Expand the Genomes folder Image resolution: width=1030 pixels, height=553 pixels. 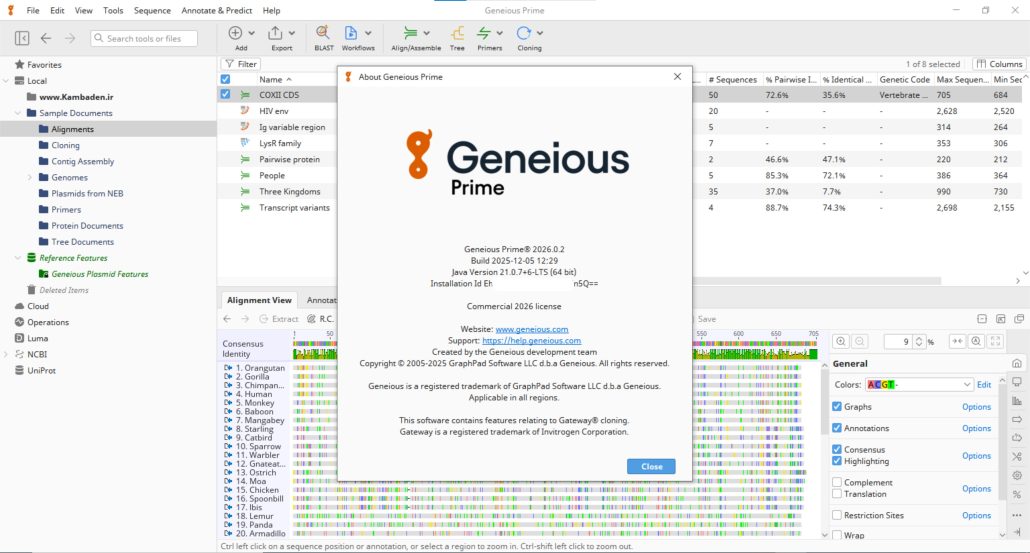[x=30, y=177]
